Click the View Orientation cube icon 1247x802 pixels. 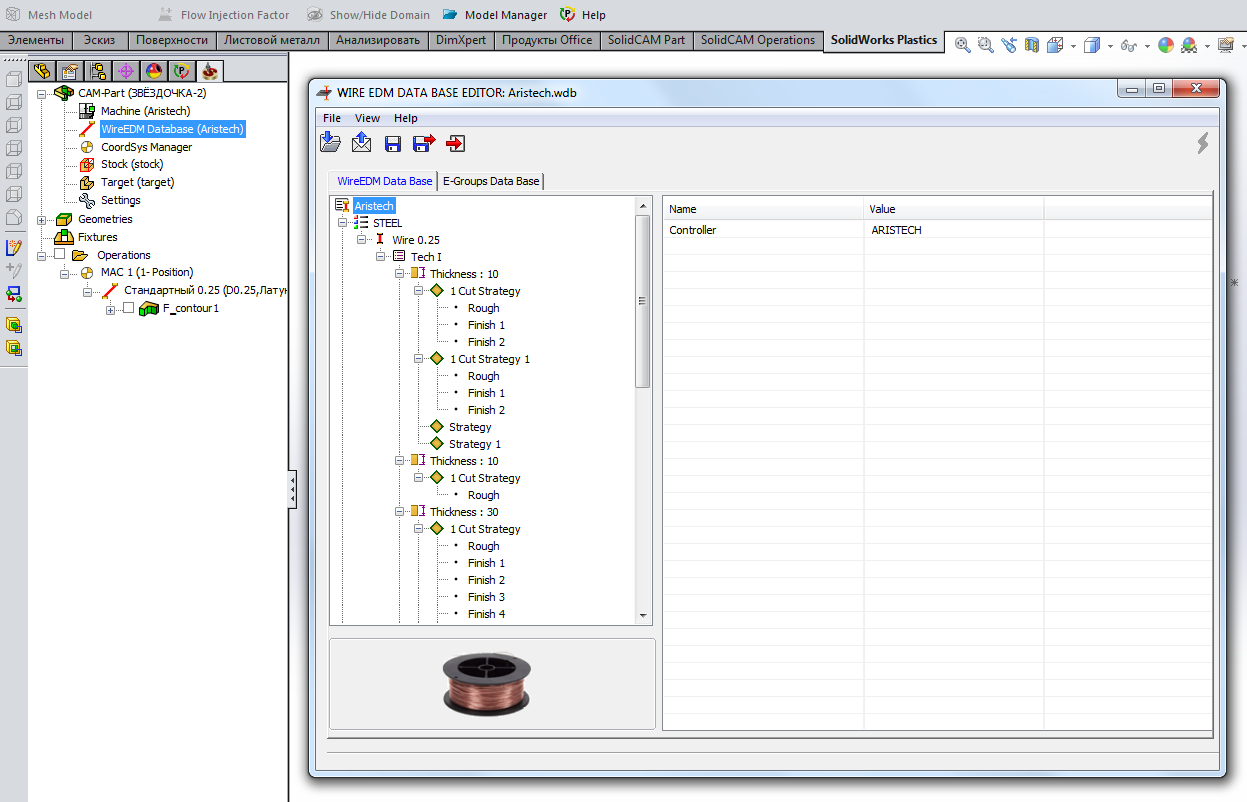coord(1055,45)
